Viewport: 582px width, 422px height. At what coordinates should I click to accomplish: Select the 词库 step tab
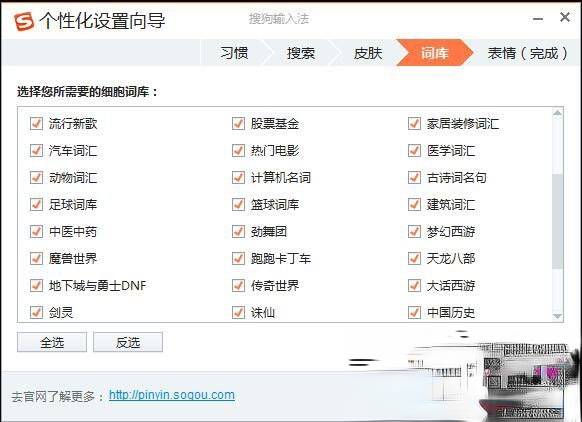click(x=434, y=53)
